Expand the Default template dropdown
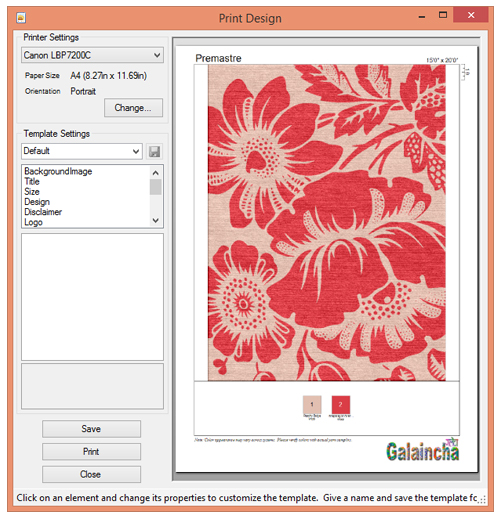 (82, 151)
